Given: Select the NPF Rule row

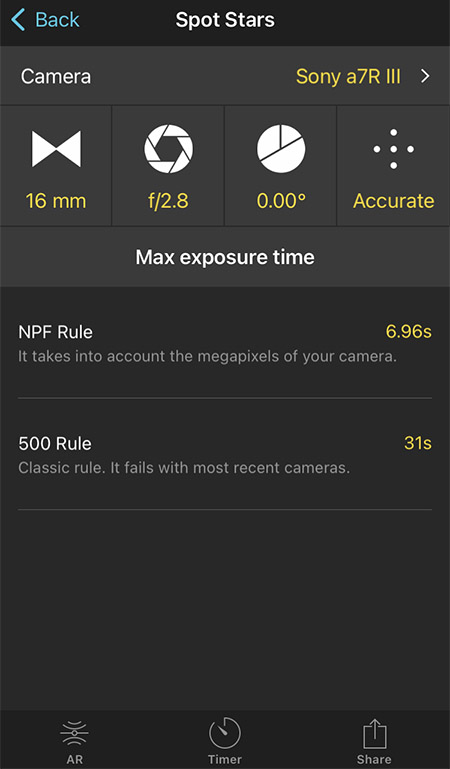Looking at the screenshot, I should click(x=225, y=343).
